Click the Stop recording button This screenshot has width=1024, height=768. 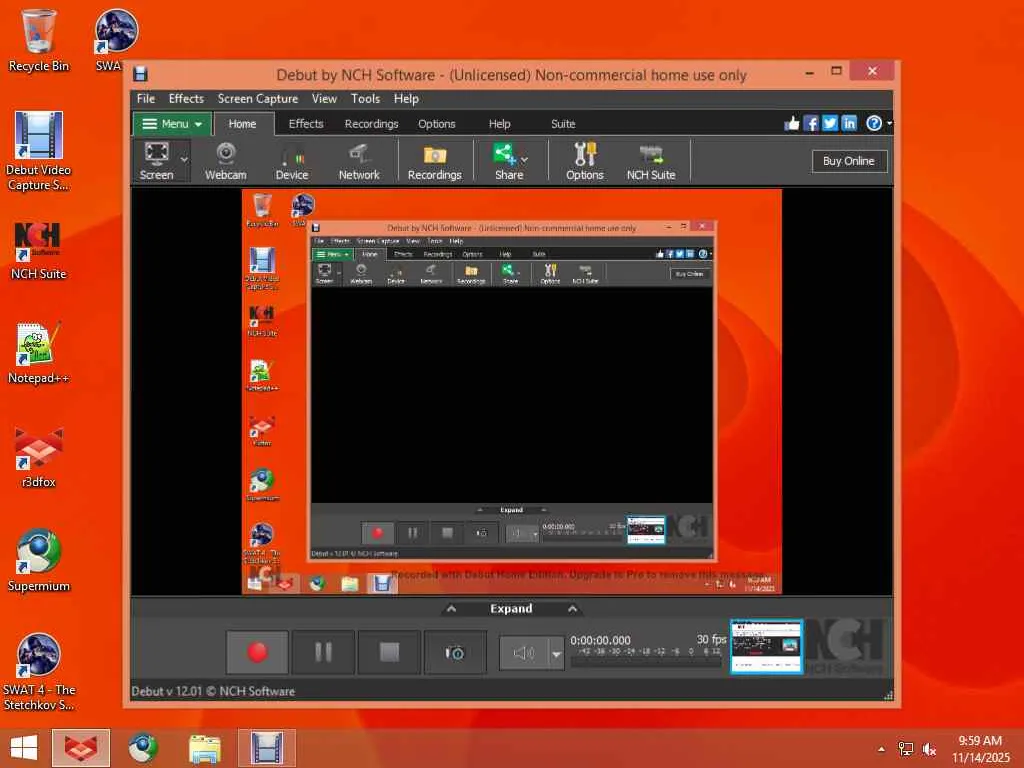coord(389,652)
